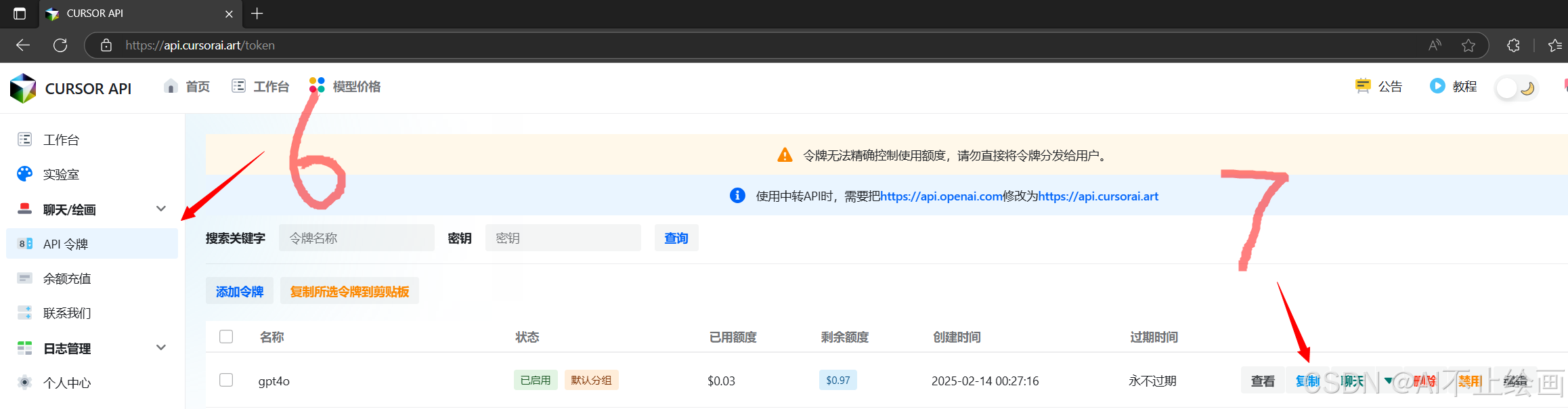The image size is (1568, 409).
Task: Close the CURSOR API tab
Action: coord(229,14)
